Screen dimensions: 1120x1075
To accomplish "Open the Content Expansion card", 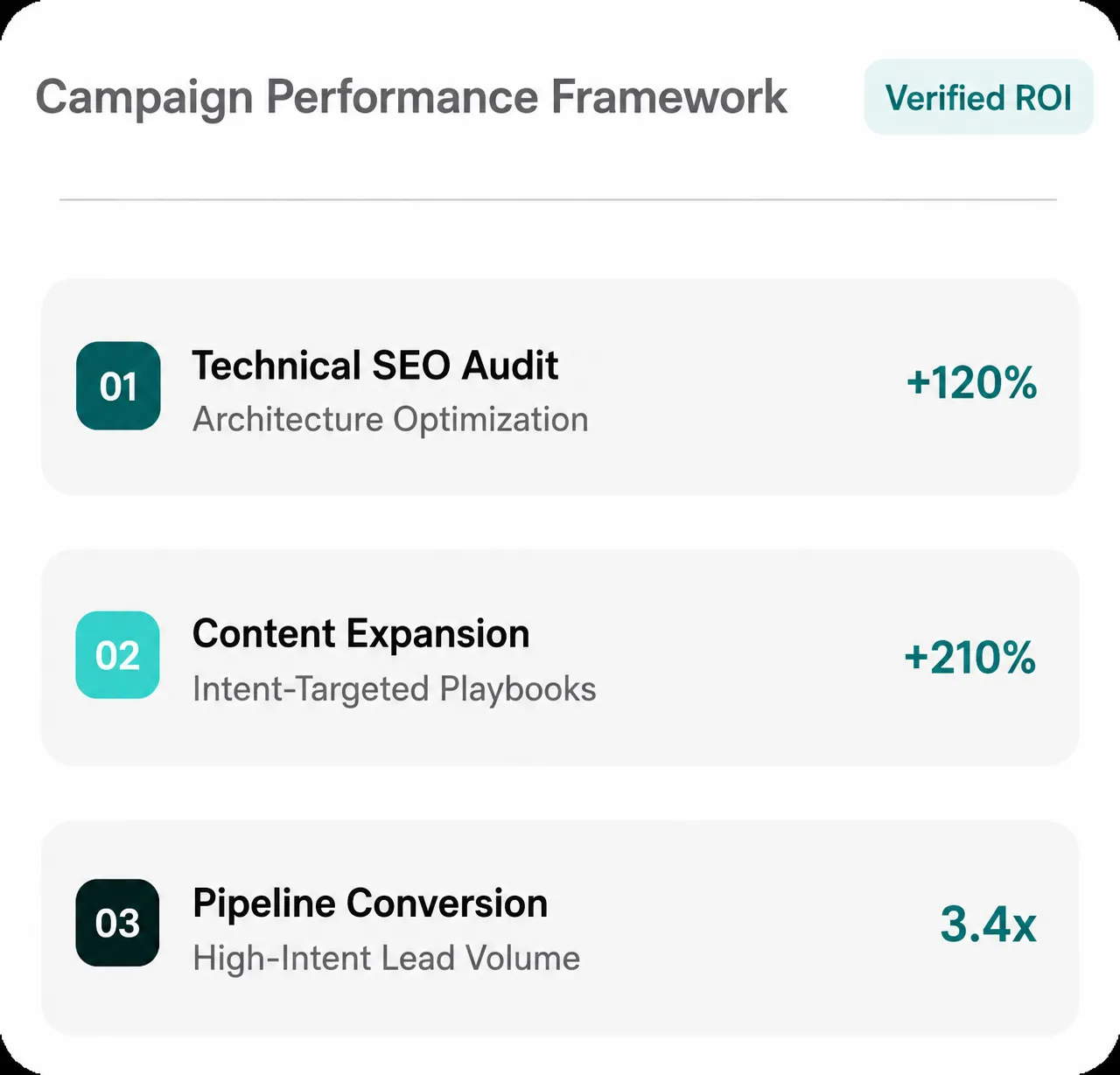I will click(x=560, y=658).
